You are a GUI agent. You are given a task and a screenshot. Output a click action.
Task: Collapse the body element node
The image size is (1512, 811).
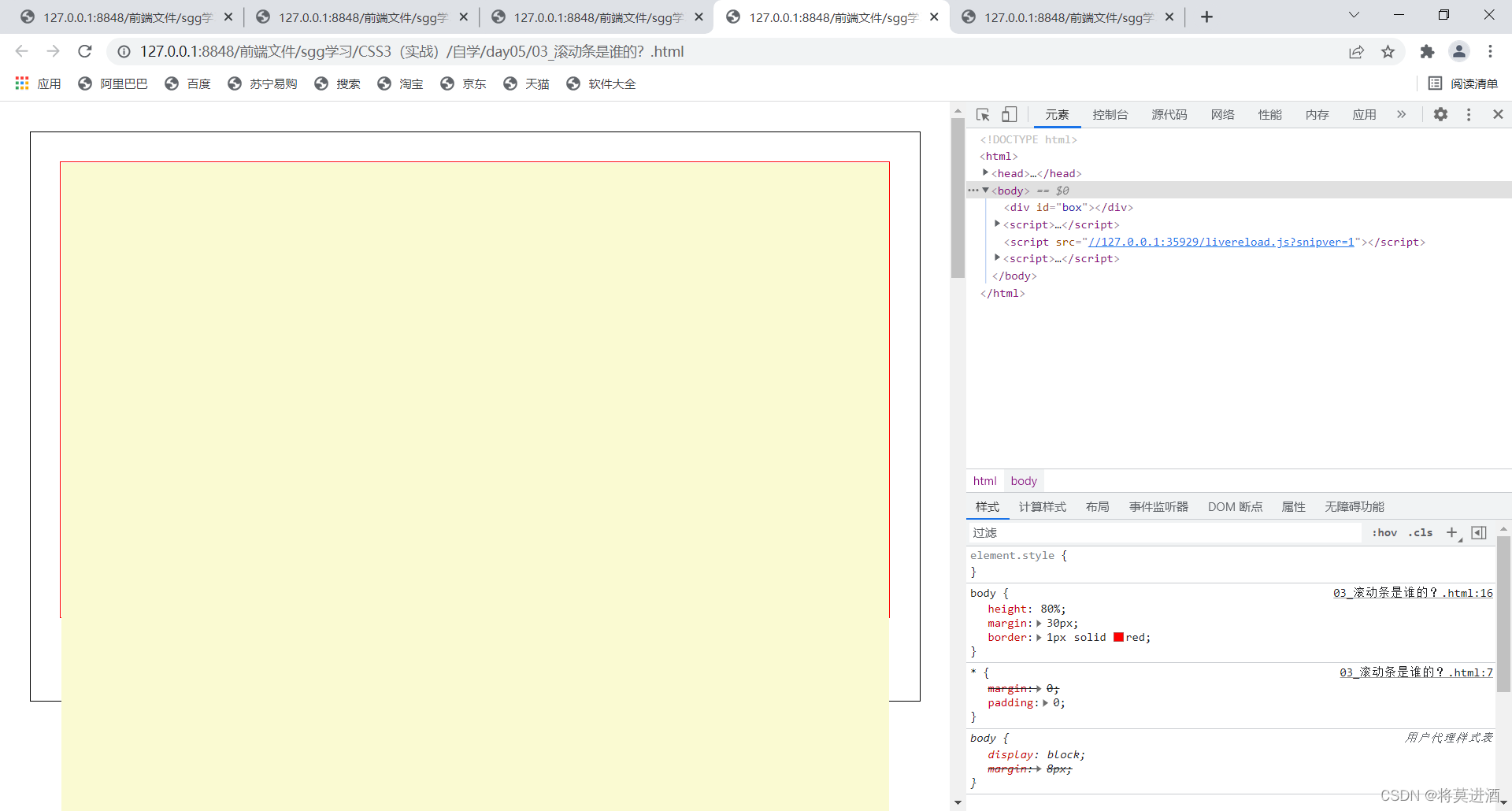[x=985, y=190]
